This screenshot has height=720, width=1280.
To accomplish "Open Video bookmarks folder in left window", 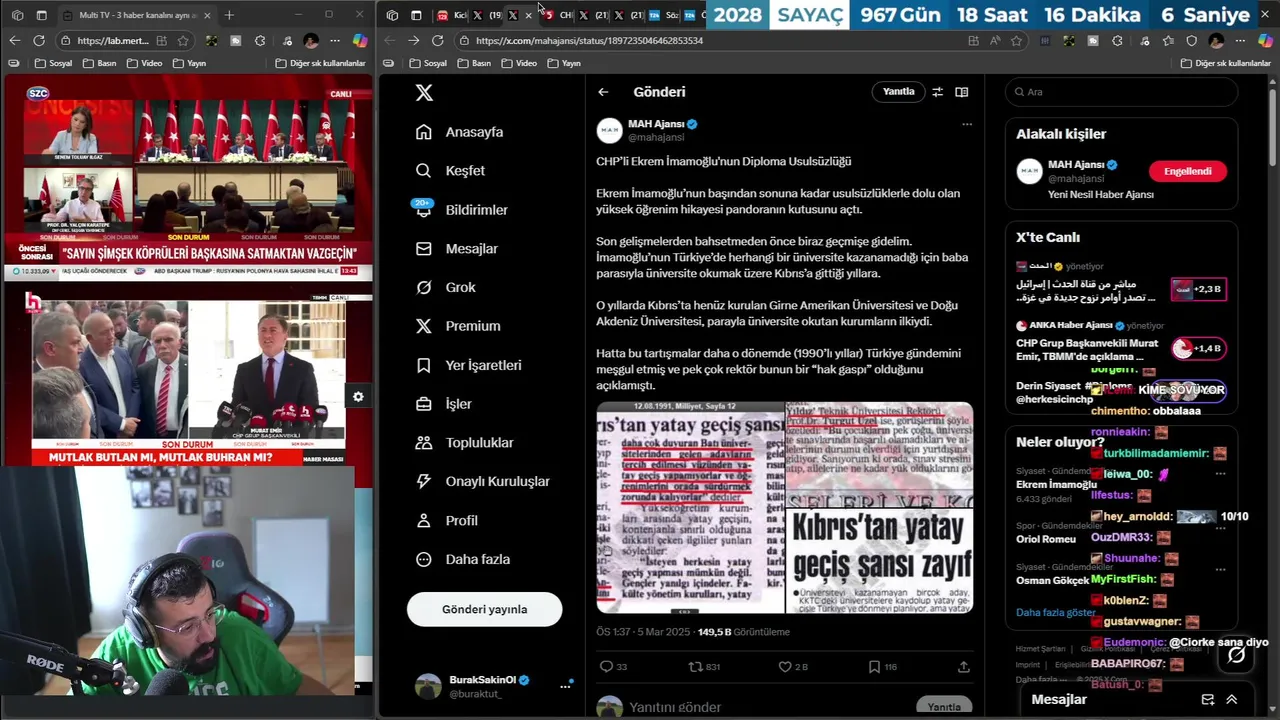I will point(145,63).
